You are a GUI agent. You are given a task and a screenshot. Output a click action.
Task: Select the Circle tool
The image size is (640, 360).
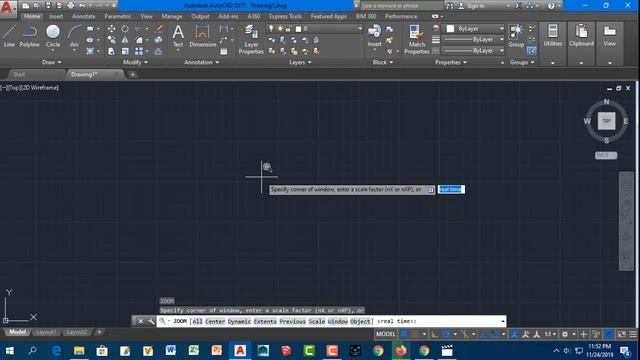53,36
